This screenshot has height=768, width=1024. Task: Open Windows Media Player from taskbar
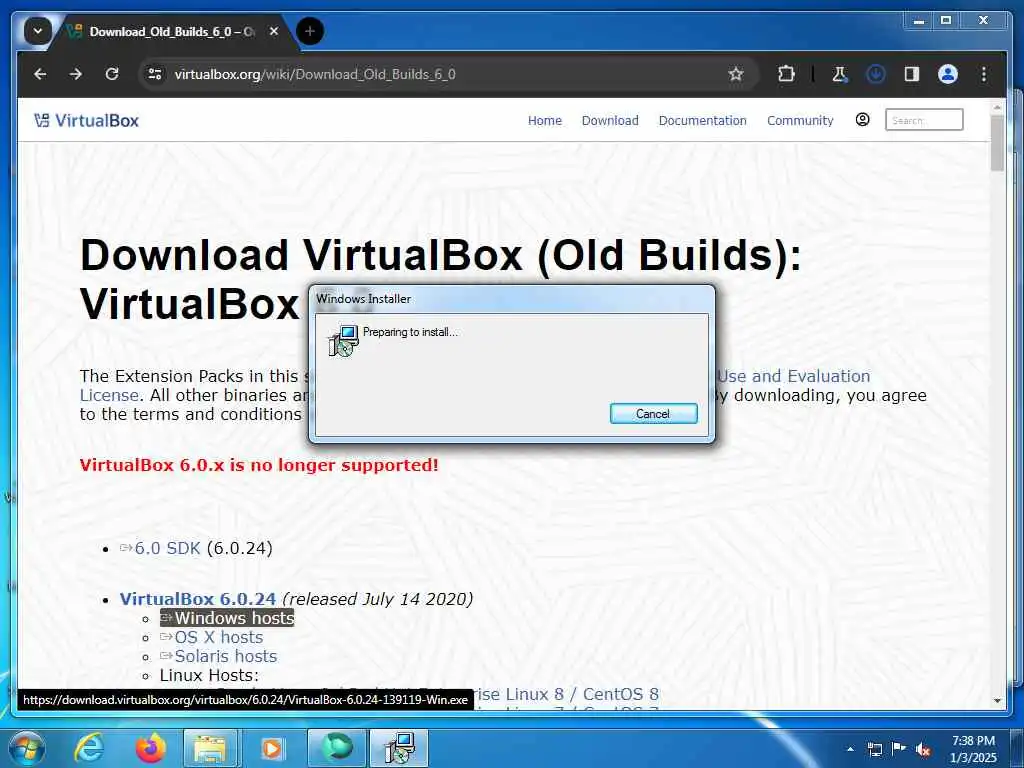tap(272, 748)
